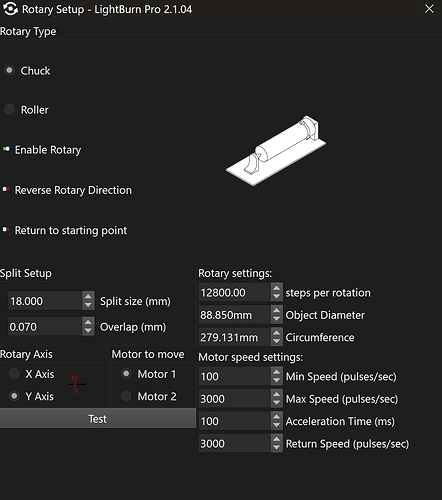Choose X Axis as rotary axis

pos(14,374)
